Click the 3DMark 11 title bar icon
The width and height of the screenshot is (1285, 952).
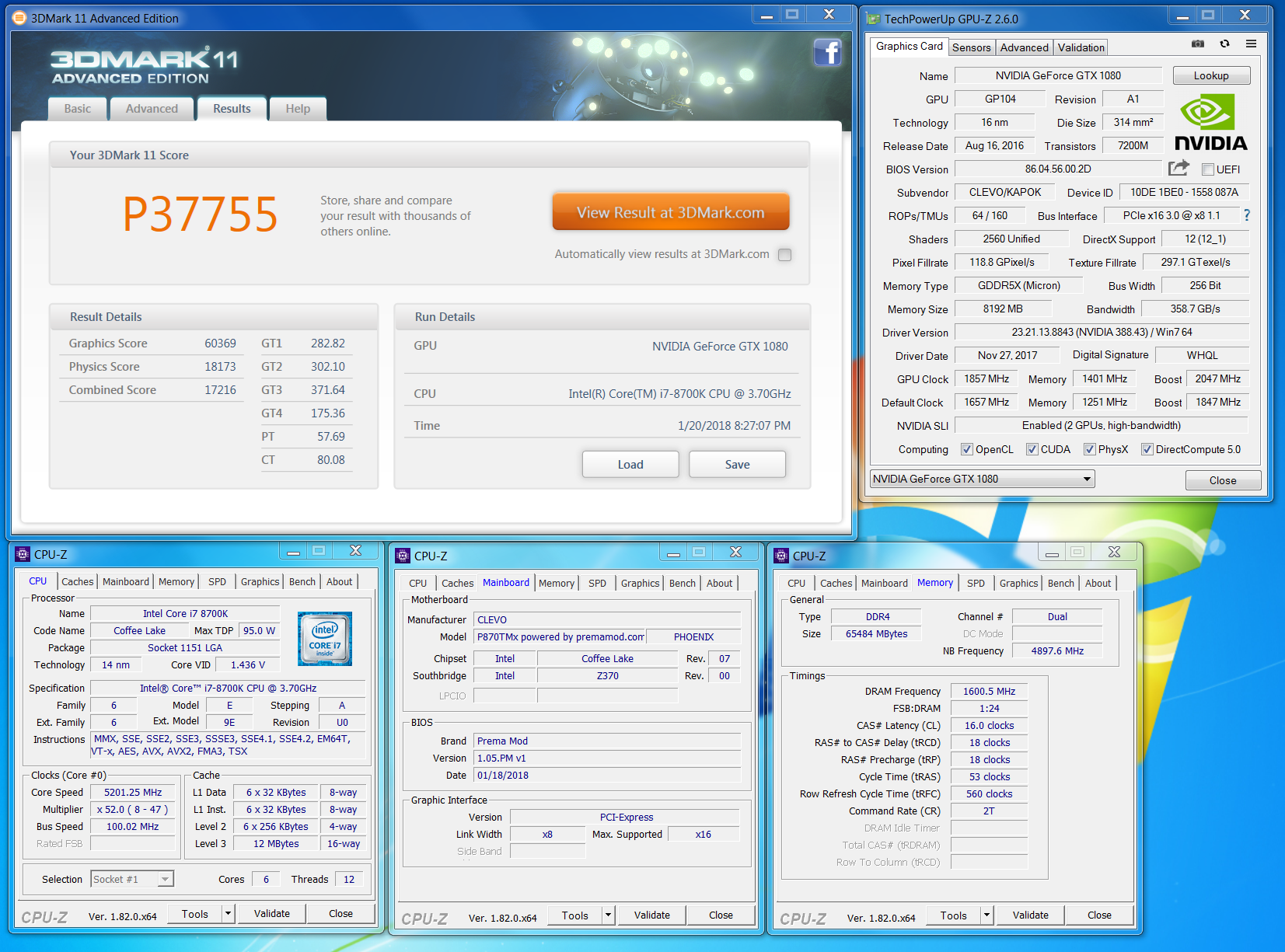click(x=19, y=18)
